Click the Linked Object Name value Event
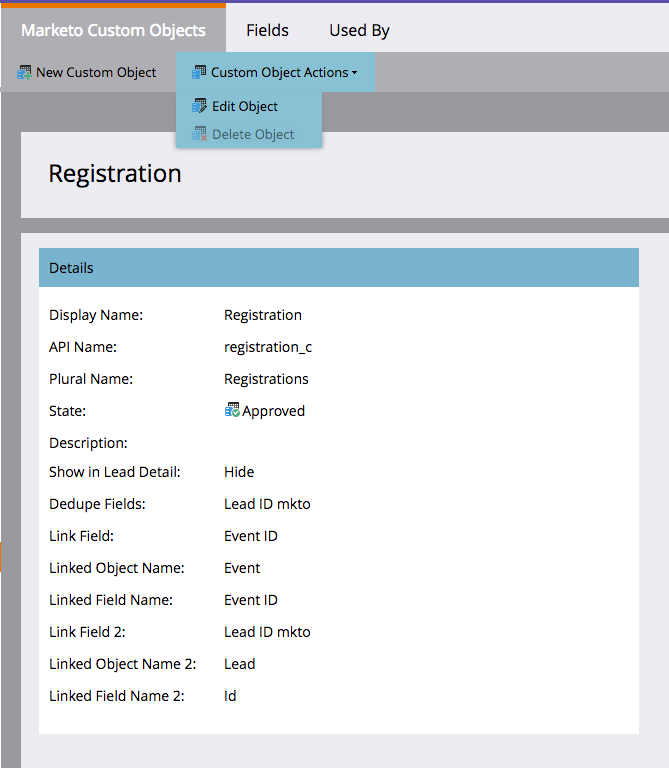The width and height of the screenshot is (669, 768). coord(242,568)
